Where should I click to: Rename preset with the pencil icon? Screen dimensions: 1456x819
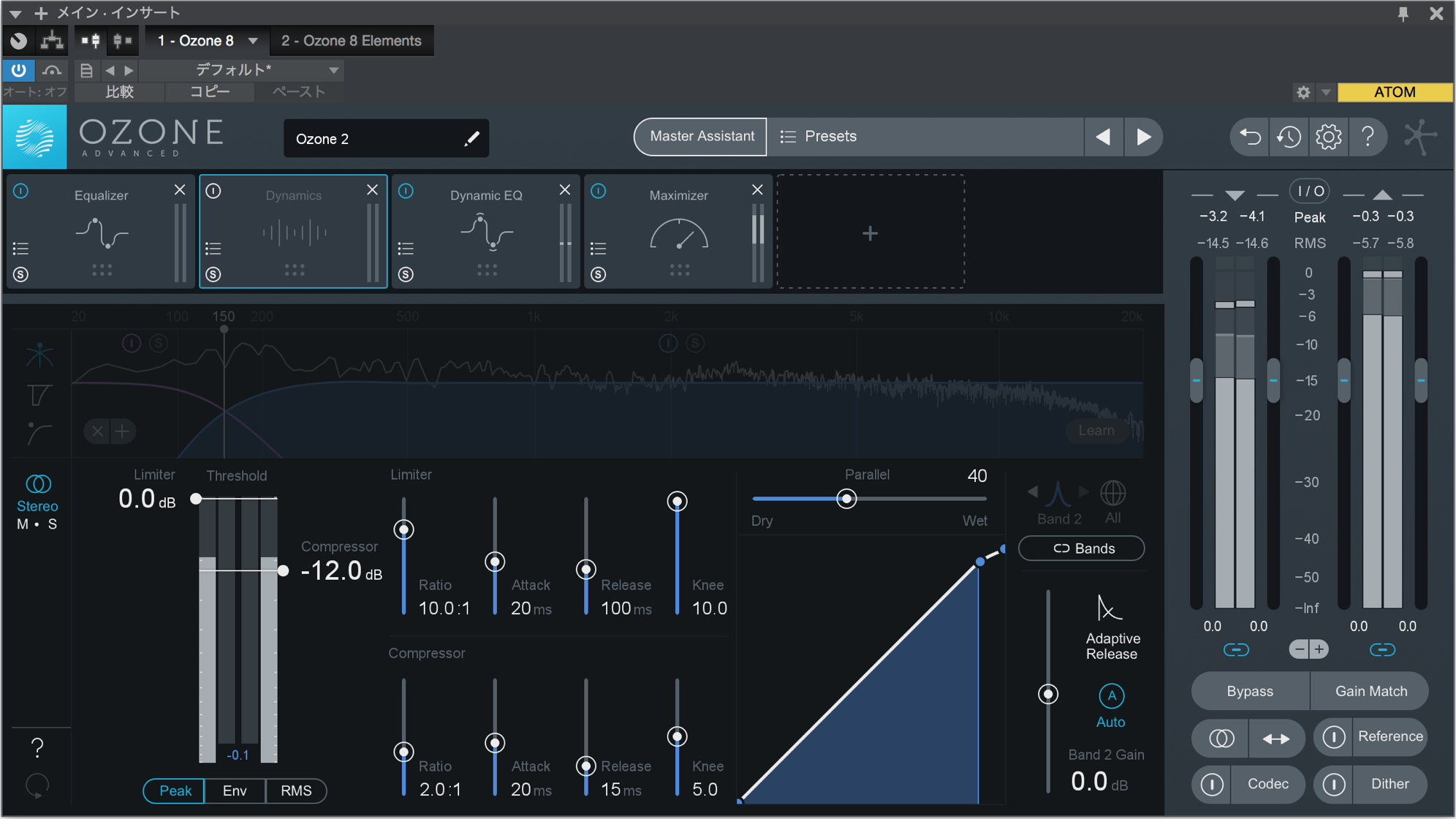click(471, 138)
